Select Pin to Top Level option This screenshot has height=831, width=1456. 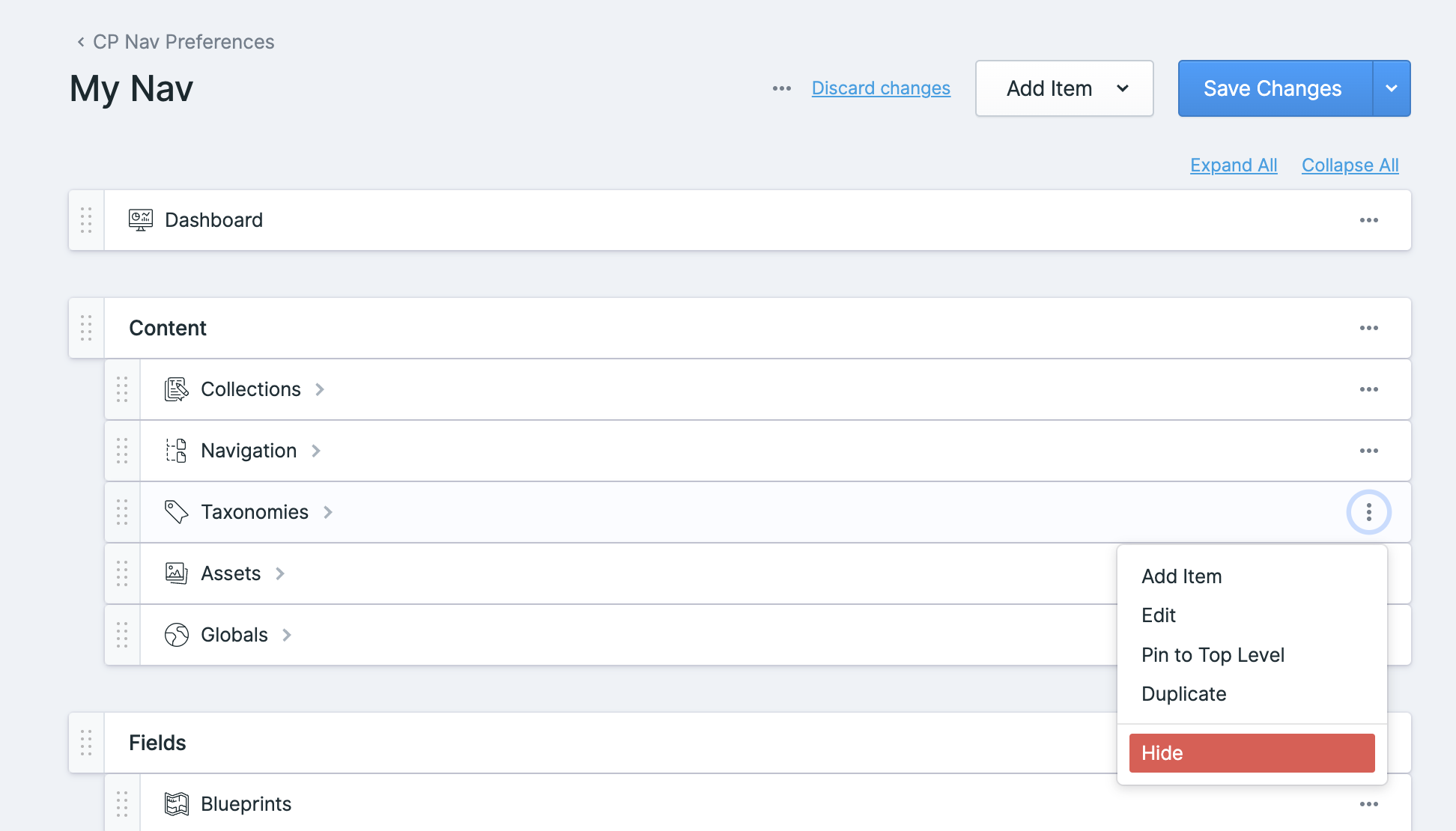point(1213,653)
